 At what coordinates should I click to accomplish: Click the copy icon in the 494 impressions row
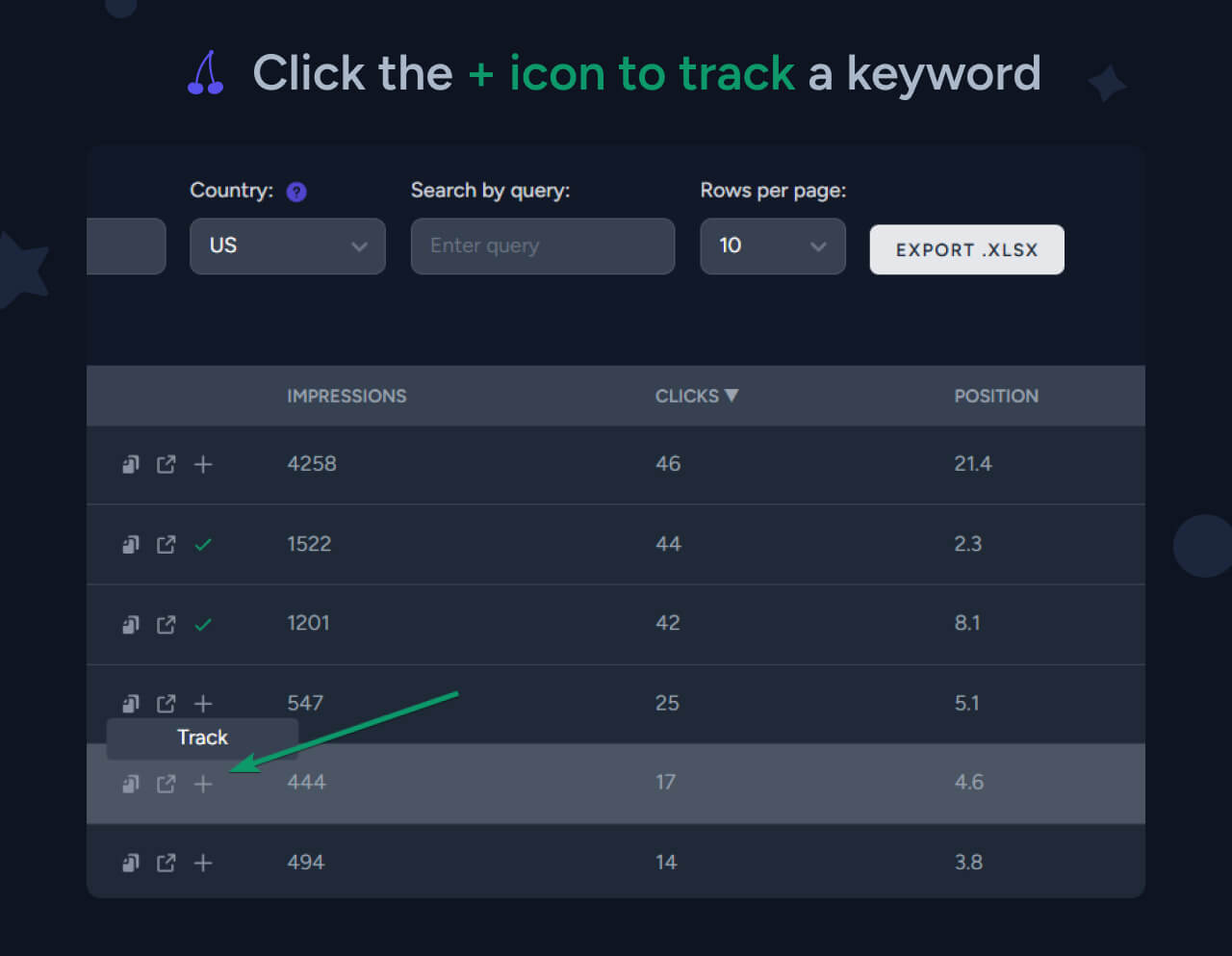click(x=131, y=863)
